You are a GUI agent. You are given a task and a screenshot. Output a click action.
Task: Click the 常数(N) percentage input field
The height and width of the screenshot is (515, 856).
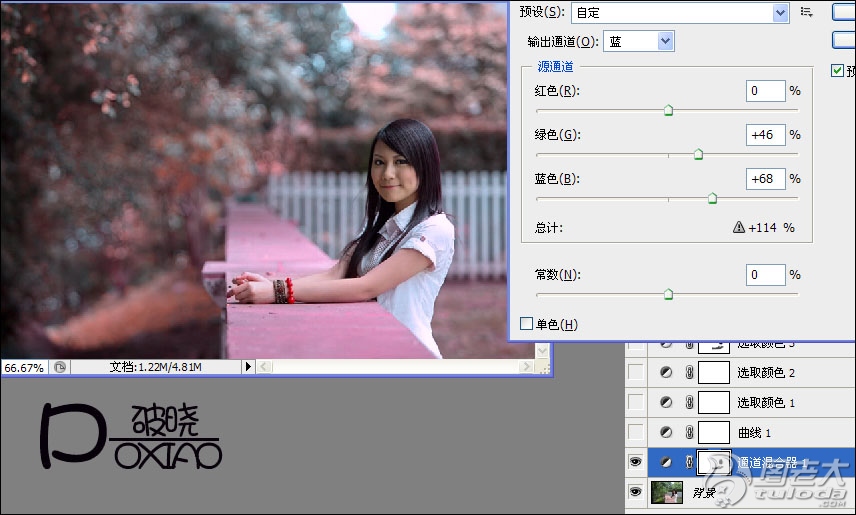[x=765, y=275]
